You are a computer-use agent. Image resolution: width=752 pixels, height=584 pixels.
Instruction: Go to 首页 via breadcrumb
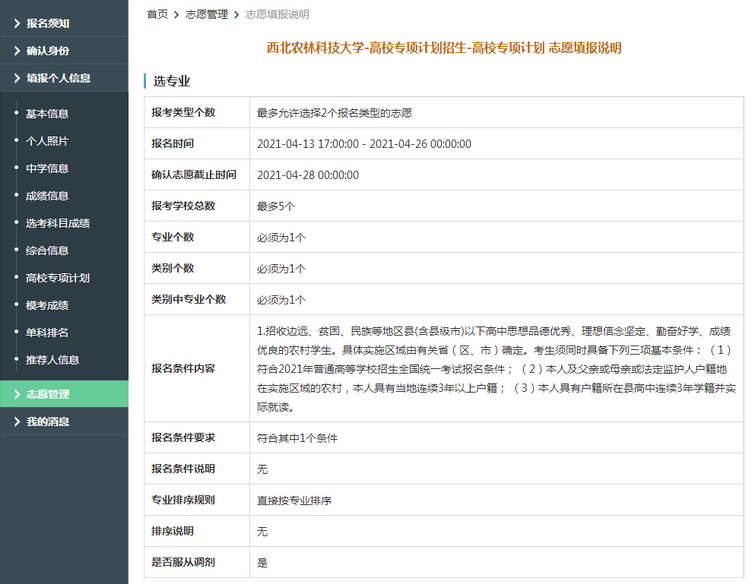[x=157, y=14]
